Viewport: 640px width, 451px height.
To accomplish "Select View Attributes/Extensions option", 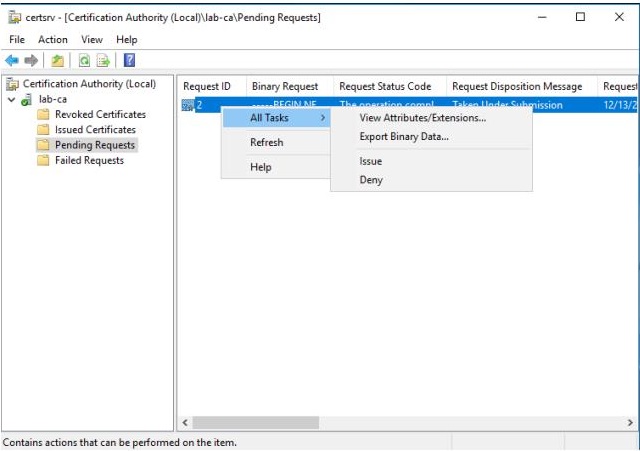I will pyautogui.click(x=422, y=118).
